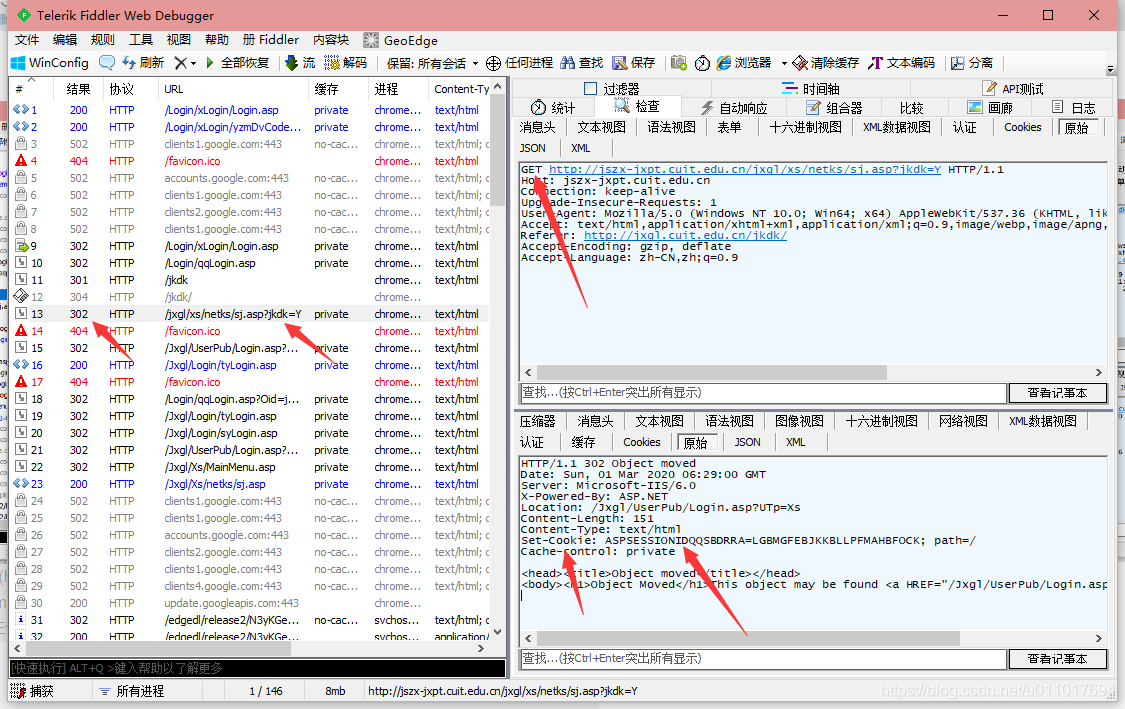This screenshot has width=1125, height=709.
Task: Open dropdown arrow next to X remove
Action: tap(193, 64)
